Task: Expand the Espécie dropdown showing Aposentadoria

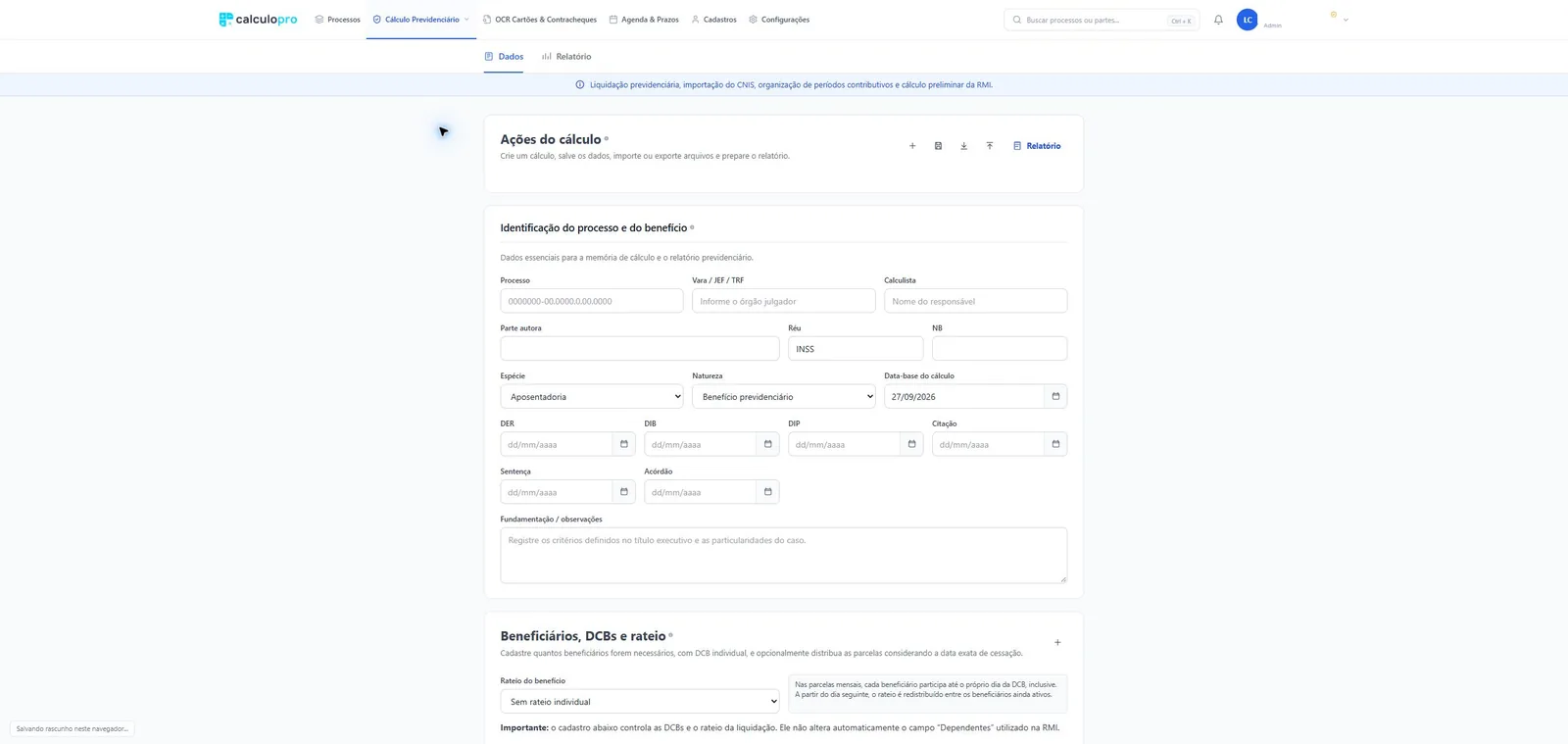Action: (x=592, y=397)
